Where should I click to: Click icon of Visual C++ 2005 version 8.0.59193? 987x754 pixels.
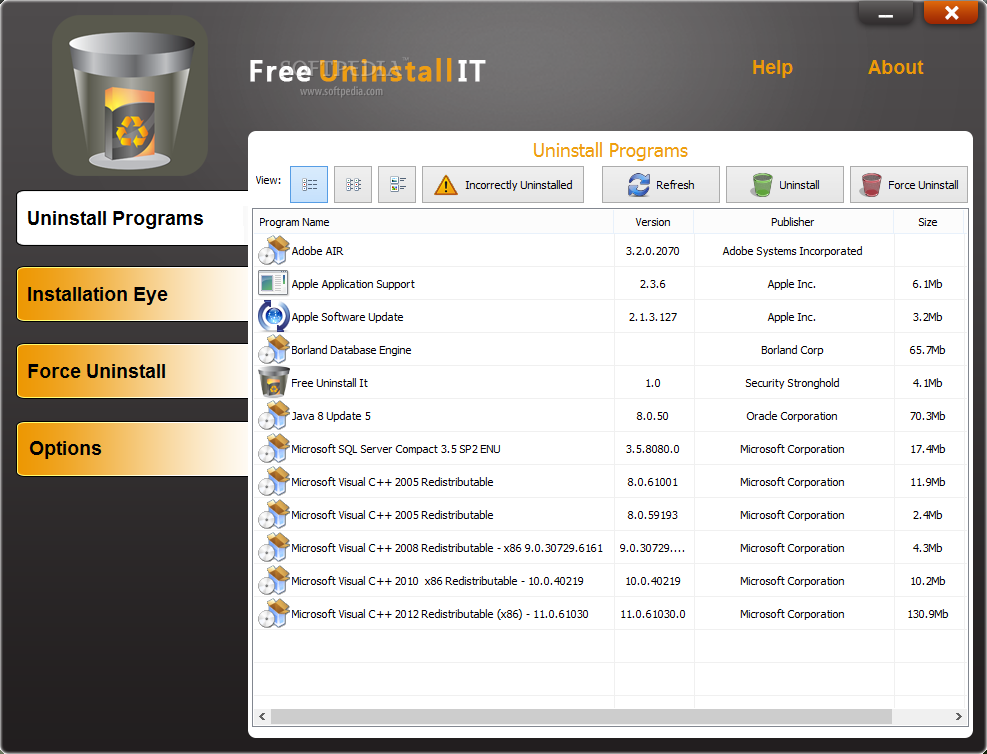[x=274, y=514]
